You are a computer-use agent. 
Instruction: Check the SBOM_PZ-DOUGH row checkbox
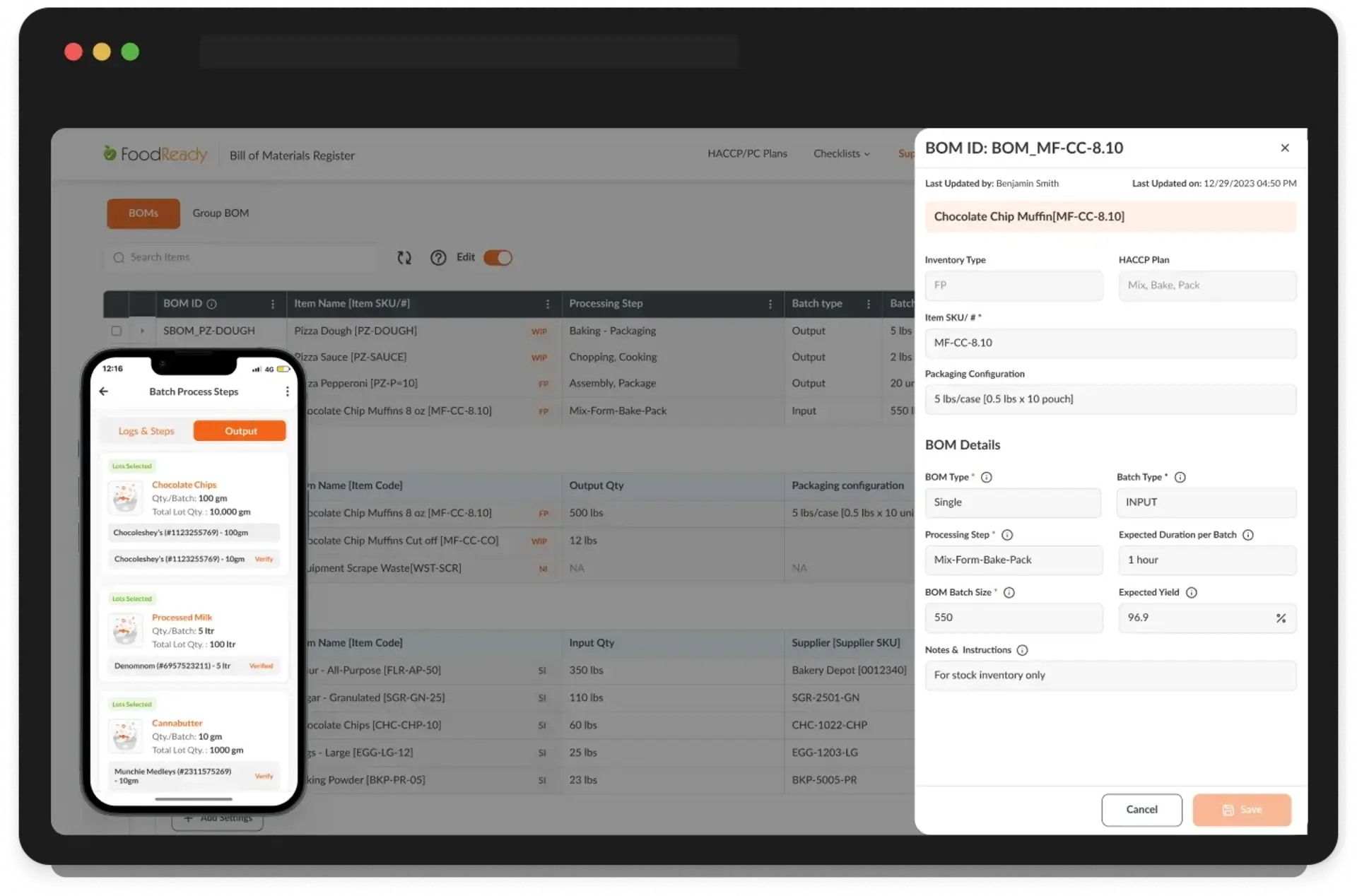[115, 331]
